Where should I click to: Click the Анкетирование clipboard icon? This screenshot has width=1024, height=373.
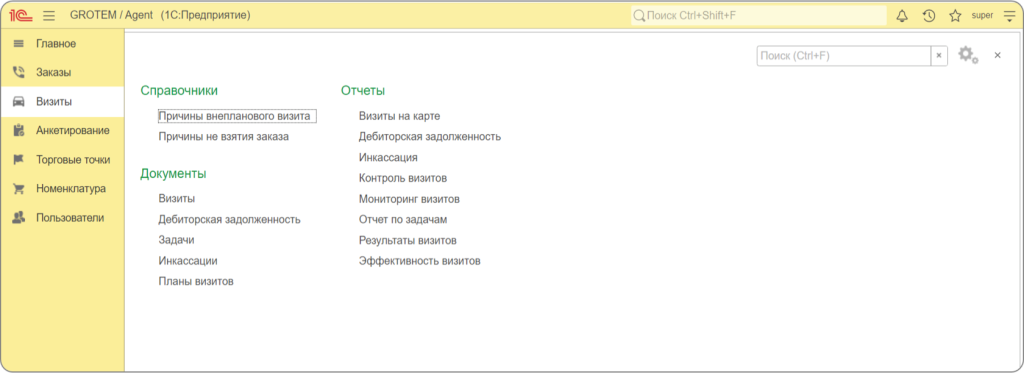click(x=18, y=130)
